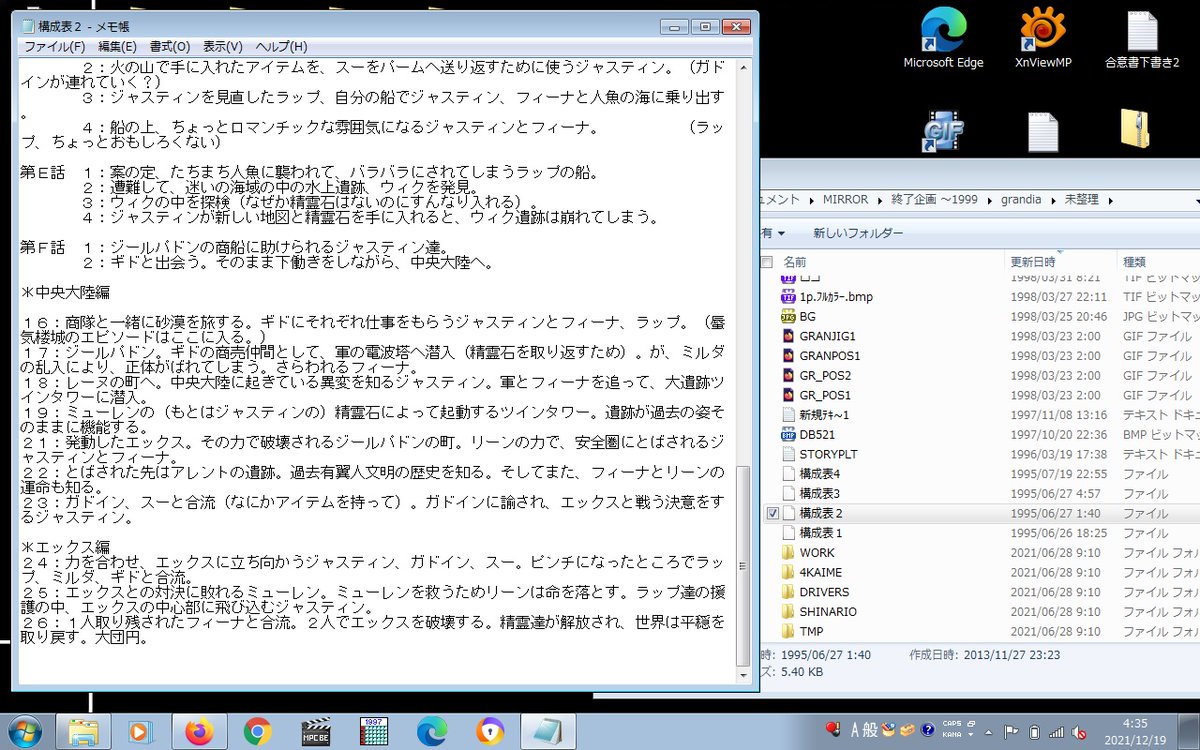Open the 1997 calendar app on taskbar
1200x750 pixels.
tap(373, 732)
